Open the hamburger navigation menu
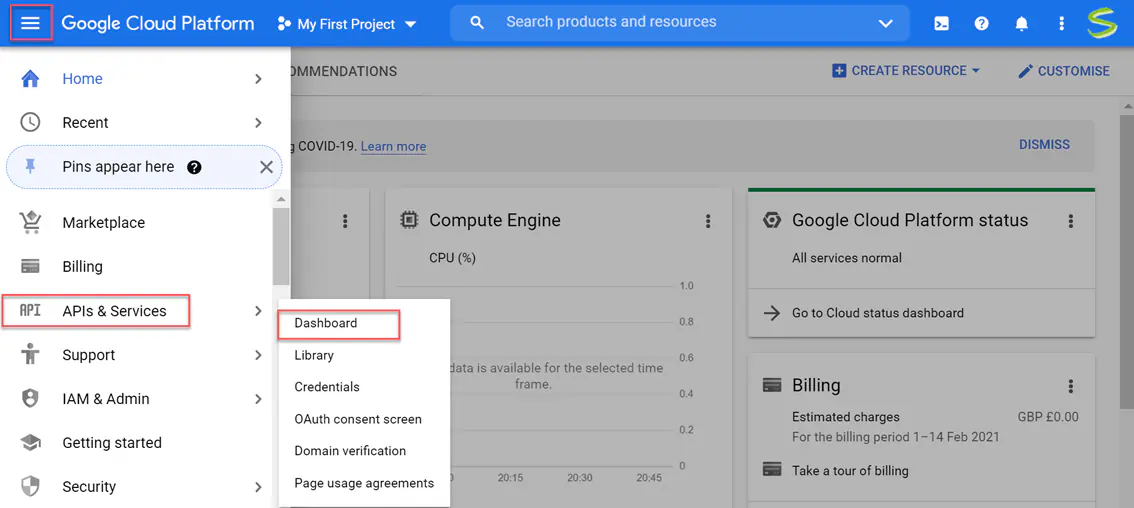1134x508 pixels. point(30,24)
